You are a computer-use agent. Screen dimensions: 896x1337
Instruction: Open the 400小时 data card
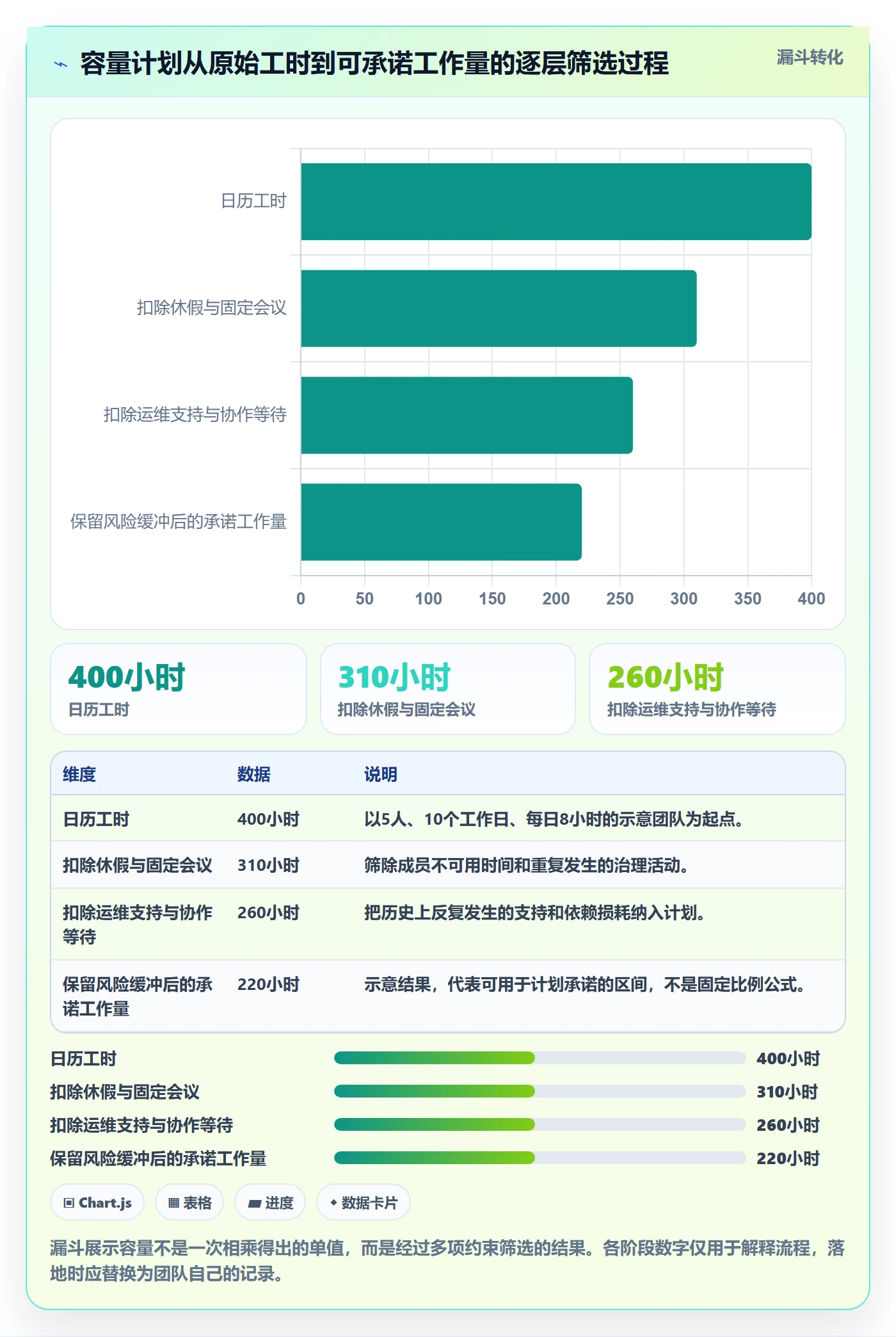pyautogui.click(x=179, y=689)
